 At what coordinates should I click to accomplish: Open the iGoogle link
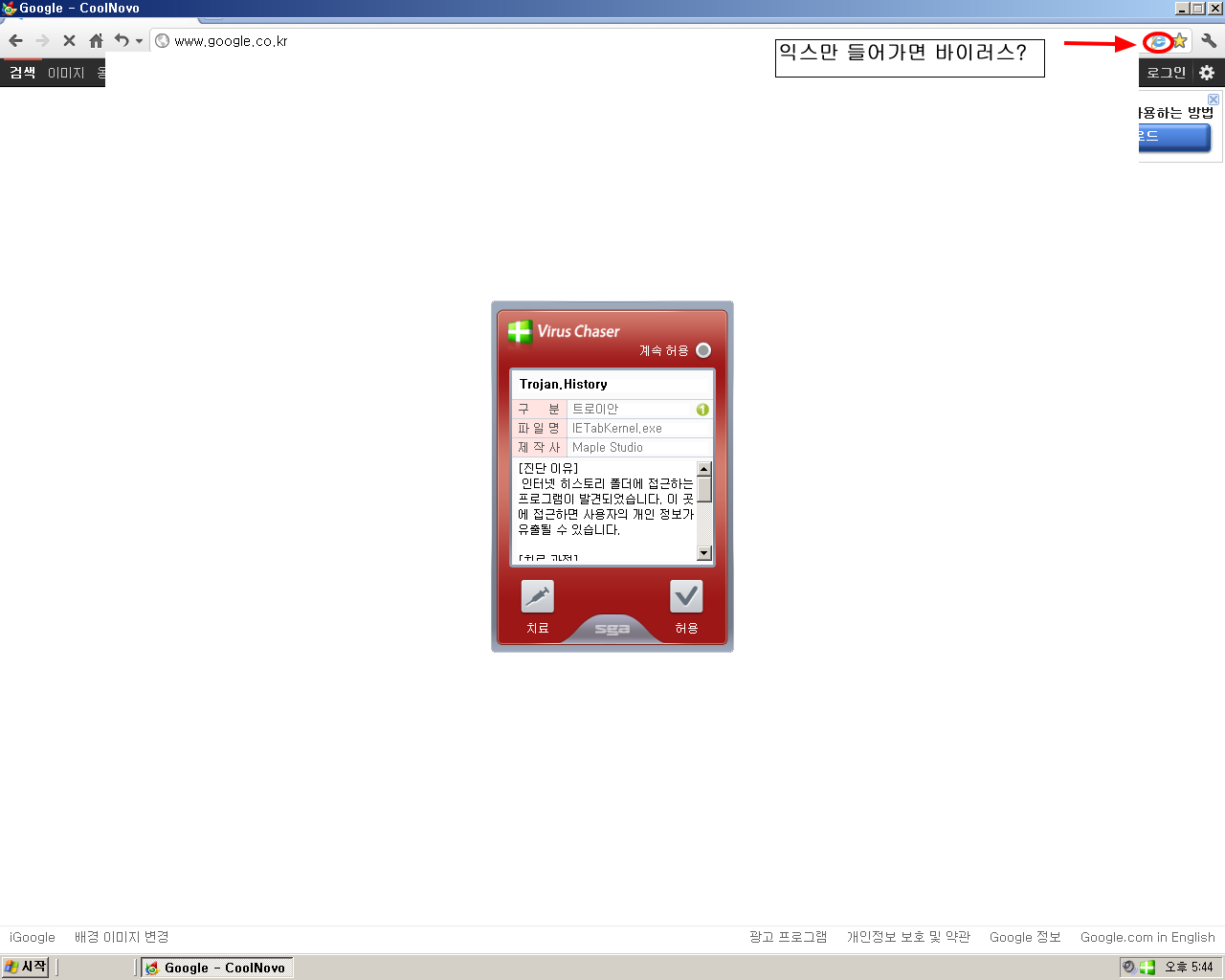(x=33, y=937)
